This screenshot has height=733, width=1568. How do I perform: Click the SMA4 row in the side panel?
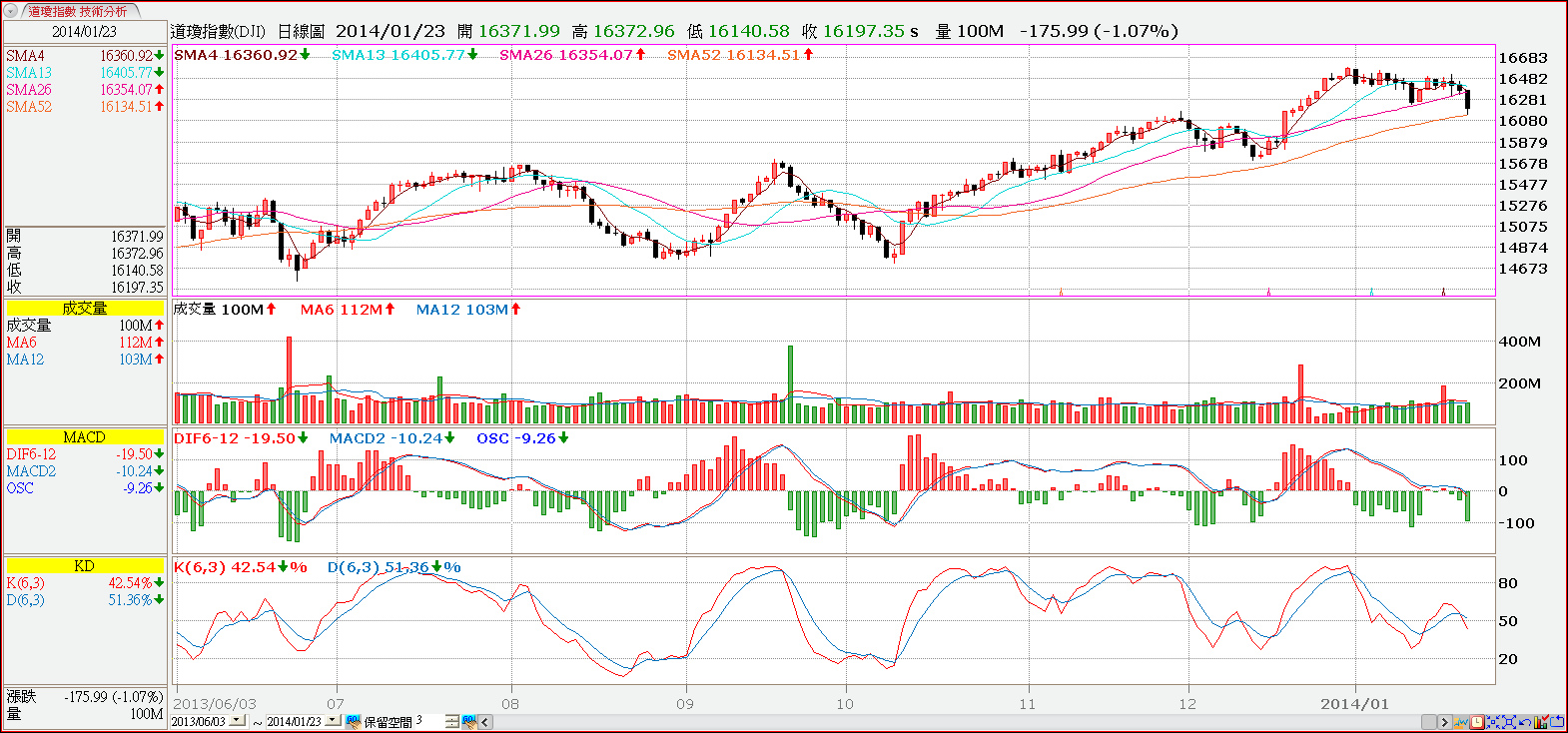point(85,56)
